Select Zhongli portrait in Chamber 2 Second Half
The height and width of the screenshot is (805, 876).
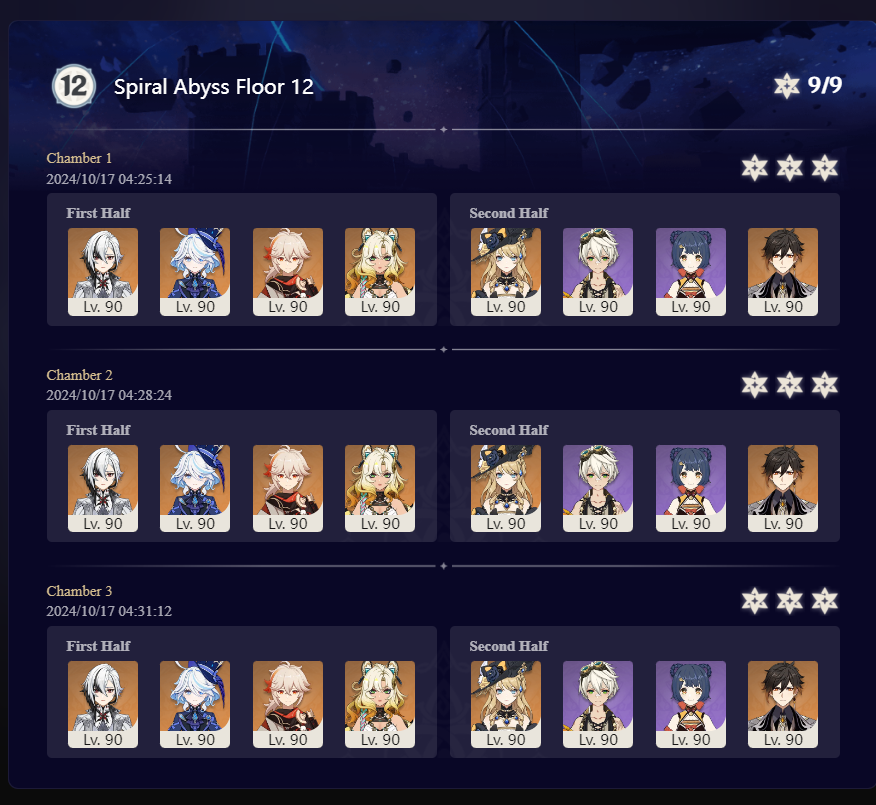pos(783,488)
